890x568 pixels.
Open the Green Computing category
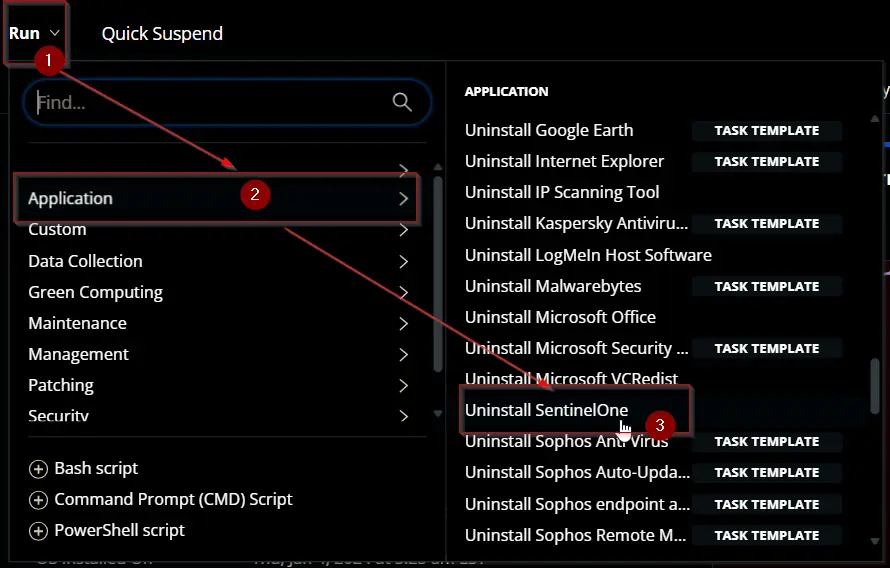[x=219, y=292]
